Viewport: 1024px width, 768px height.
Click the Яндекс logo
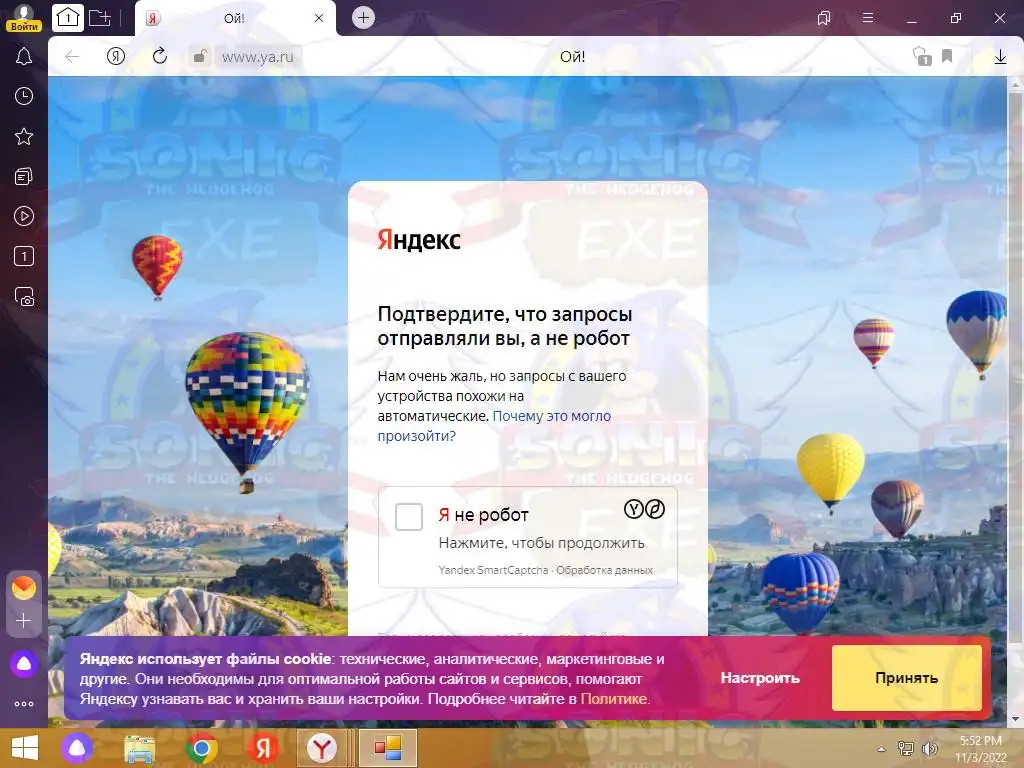(x=419, y=240)
